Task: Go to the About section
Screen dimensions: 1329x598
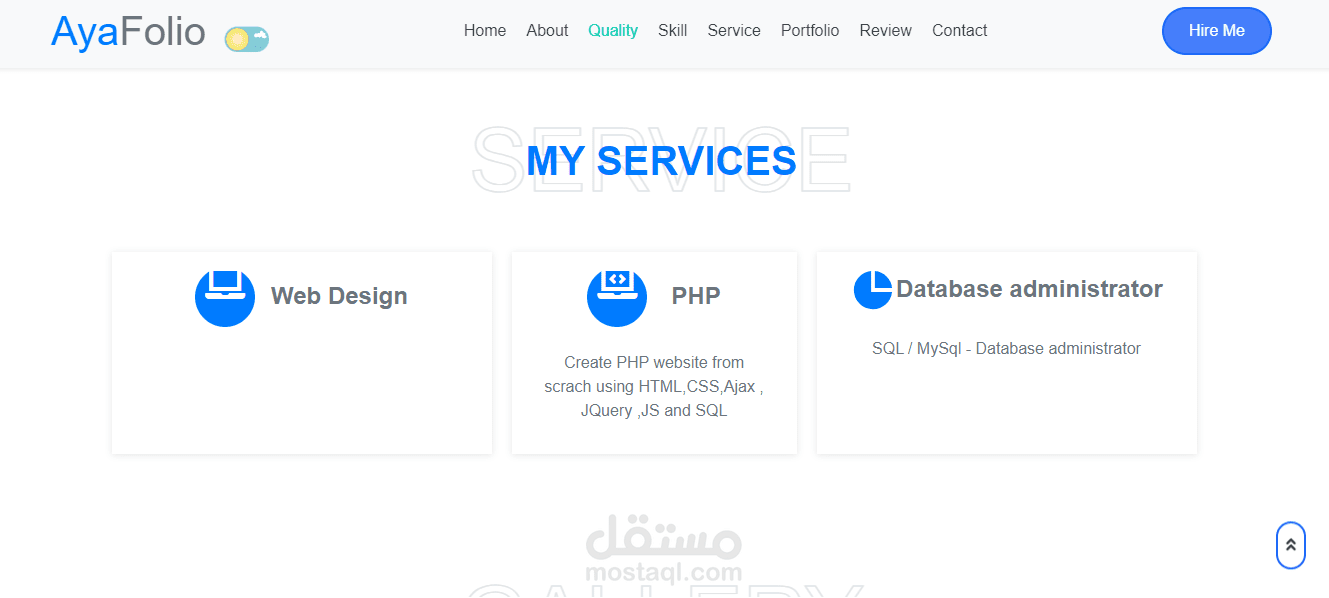Action: click(547, 31)
